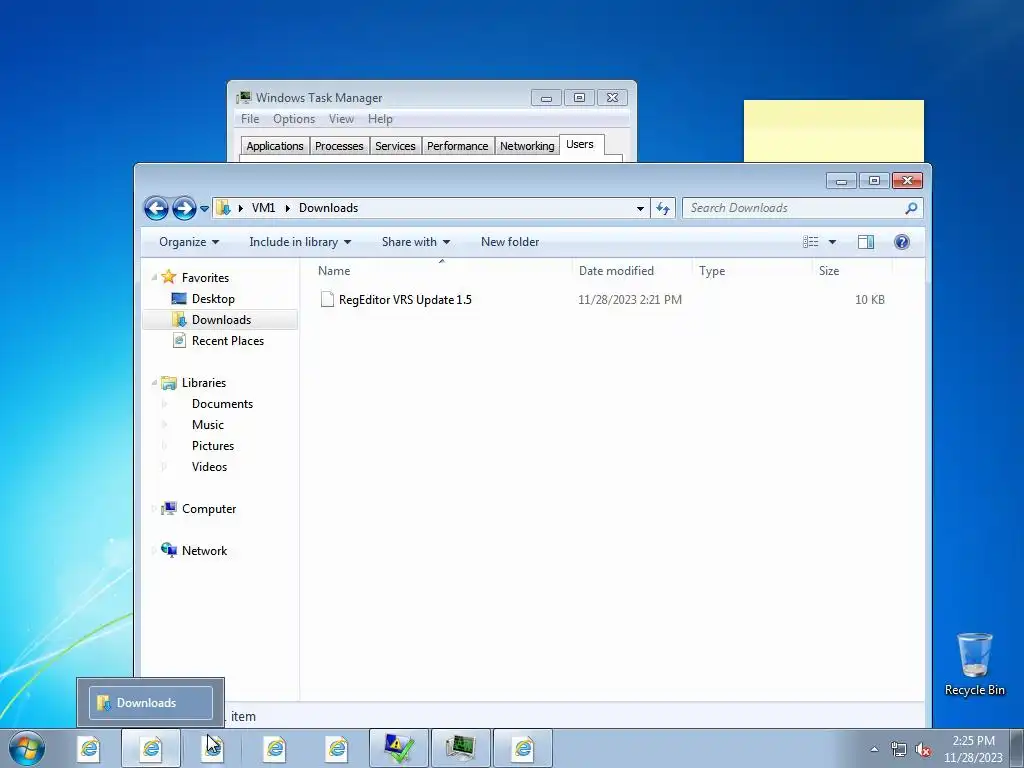Open the clock showing 2:25 PM
The image size is (1024, 768).
coord(973,748)
